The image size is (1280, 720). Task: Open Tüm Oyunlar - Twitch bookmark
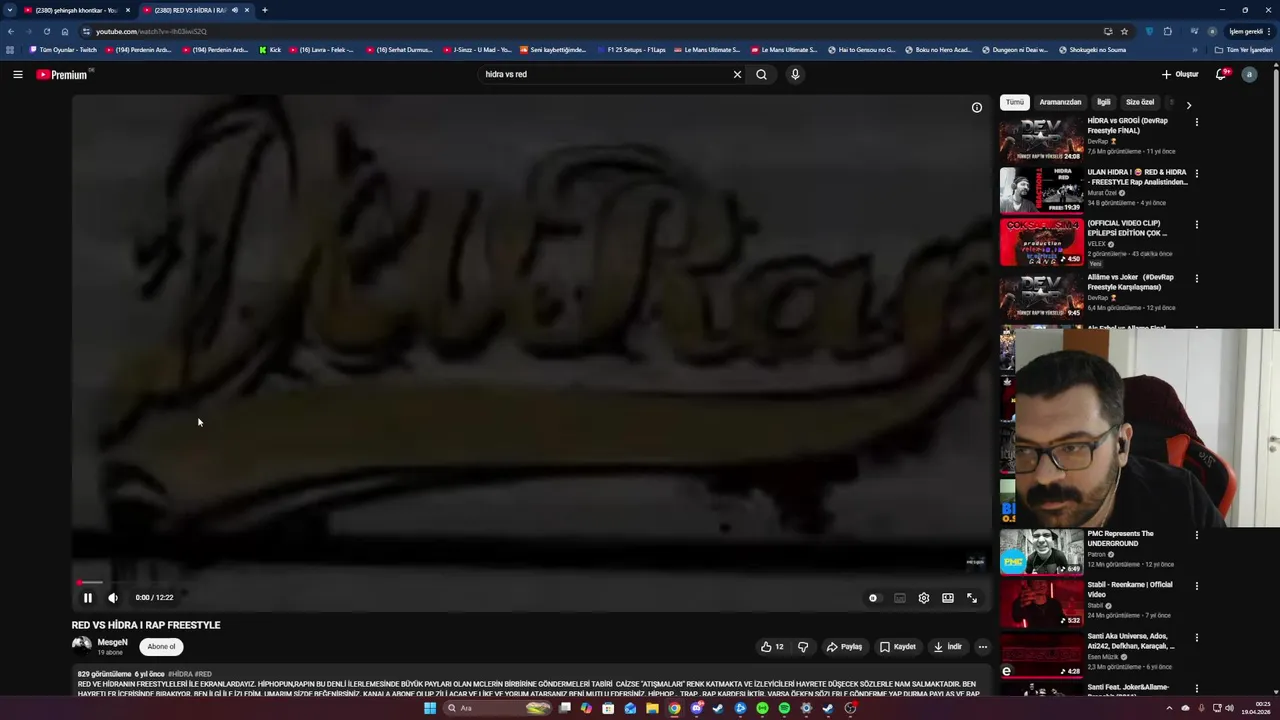(63, 49)
